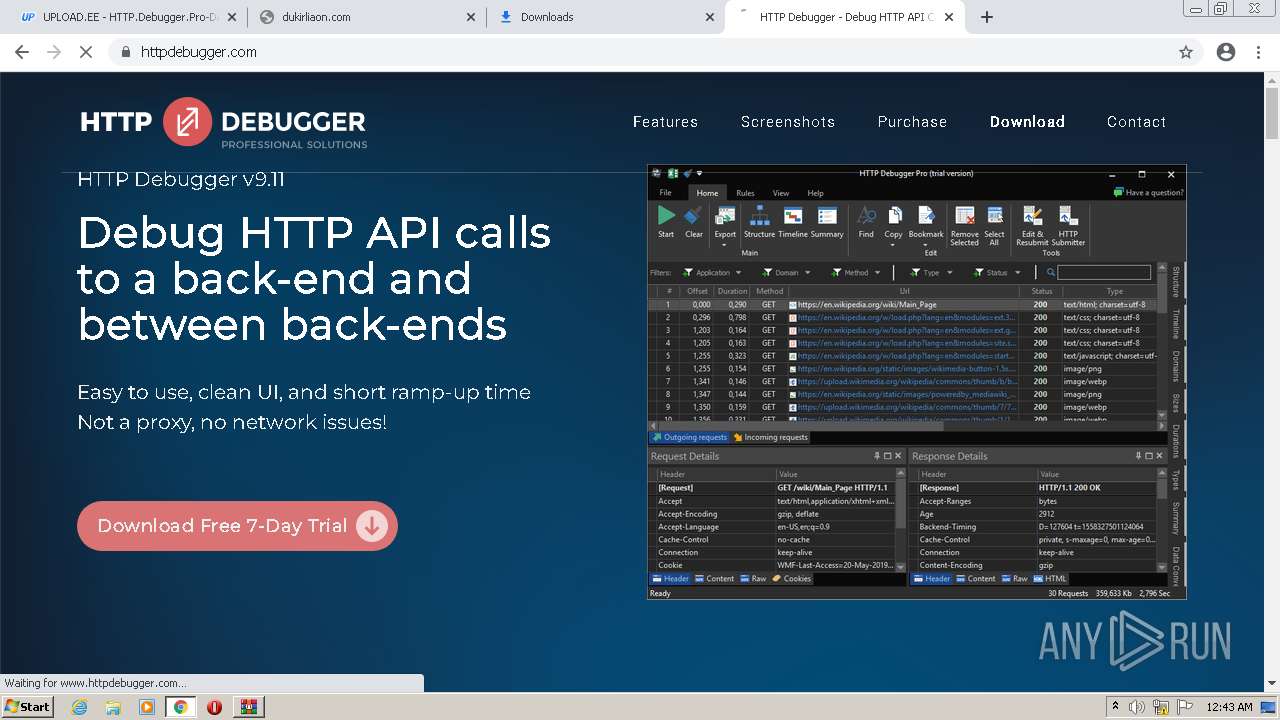Bookmark this page with the star
Viewport: 1280px width, 720px height.
click(x=1186, y=52)
